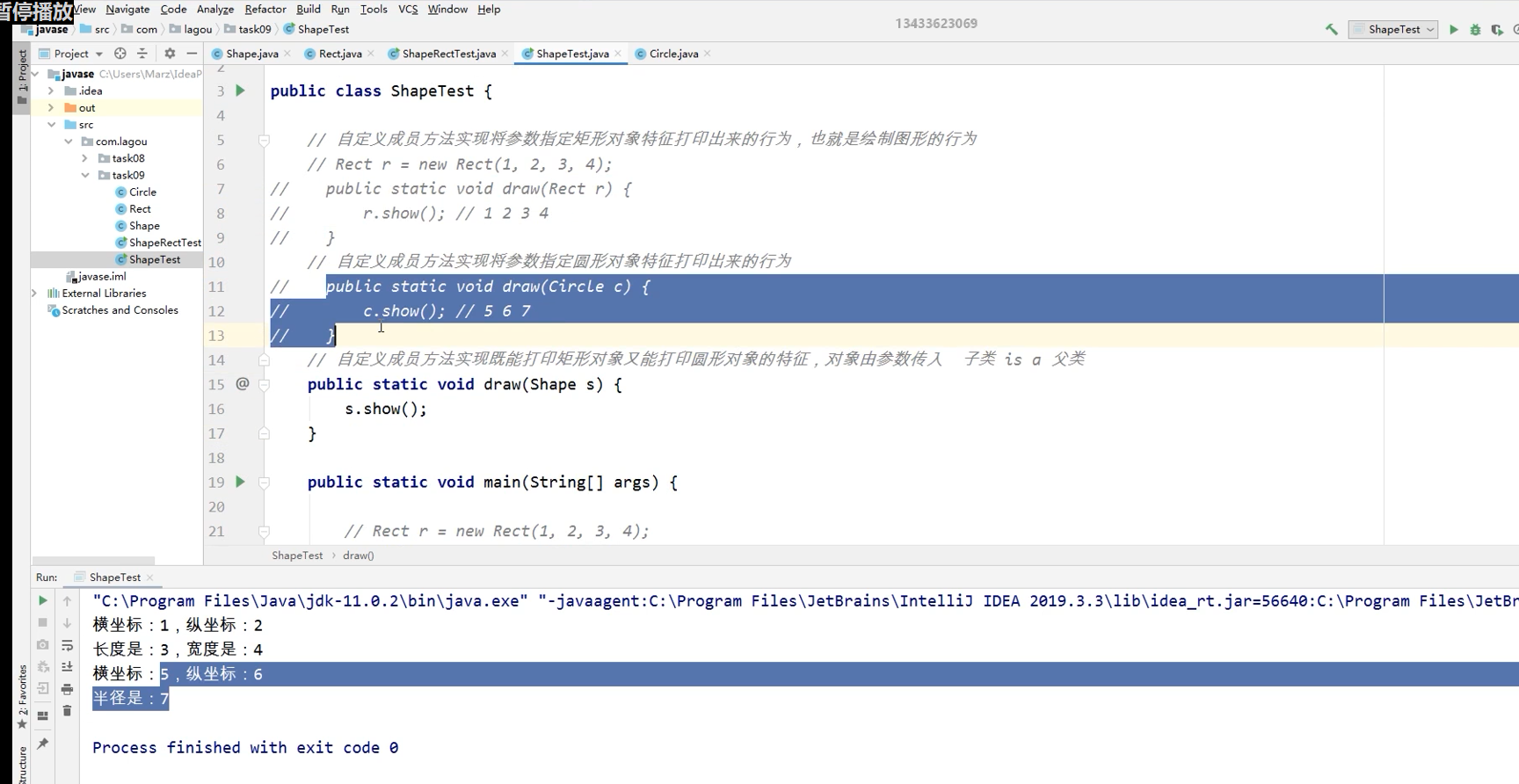
Task: Toggle soft-wrap in the Run console
Action: point(67,644)
